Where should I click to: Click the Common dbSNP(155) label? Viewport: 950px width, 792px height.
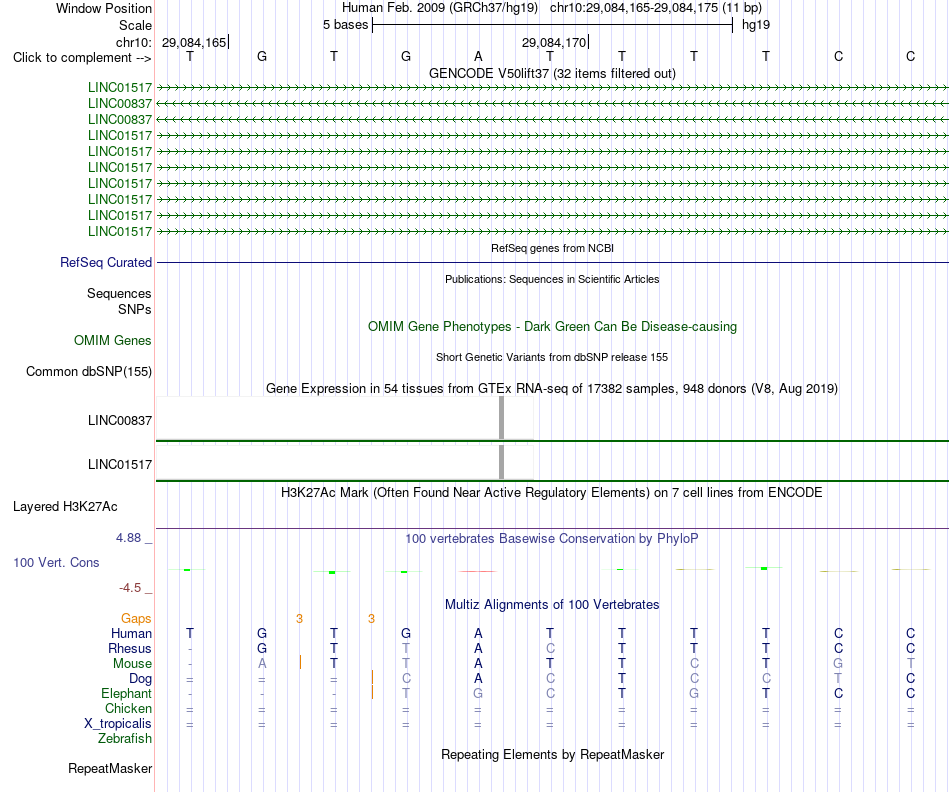tap(88, 371)
